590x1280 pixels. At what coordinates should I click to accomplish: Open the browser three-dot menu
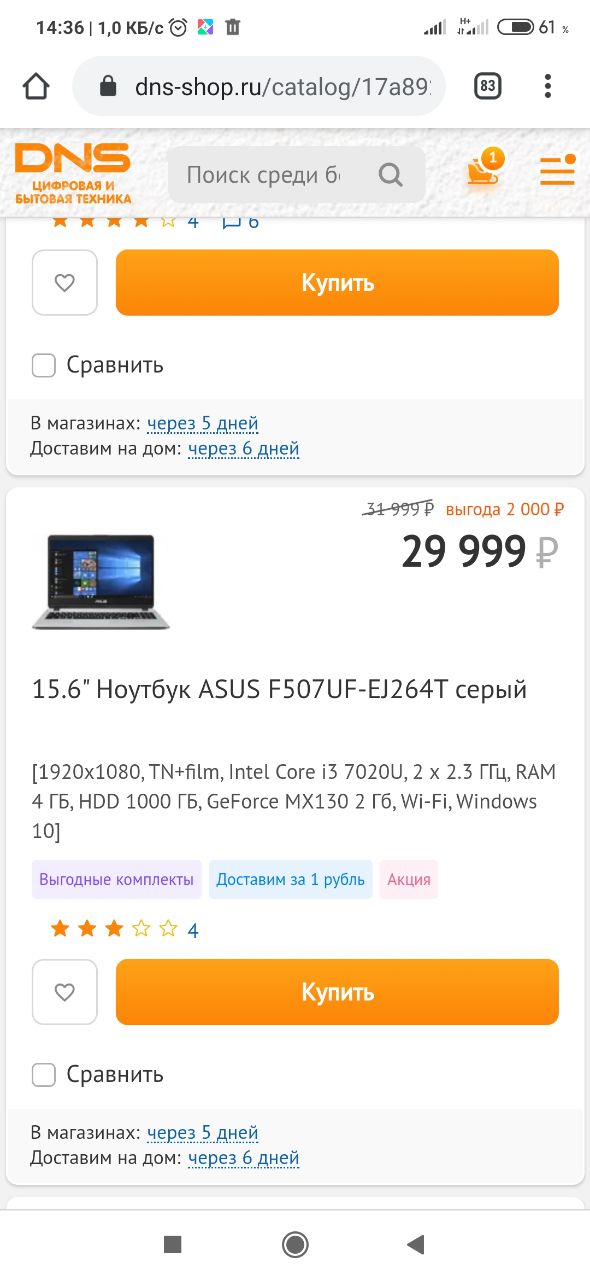tap(548, 86)
